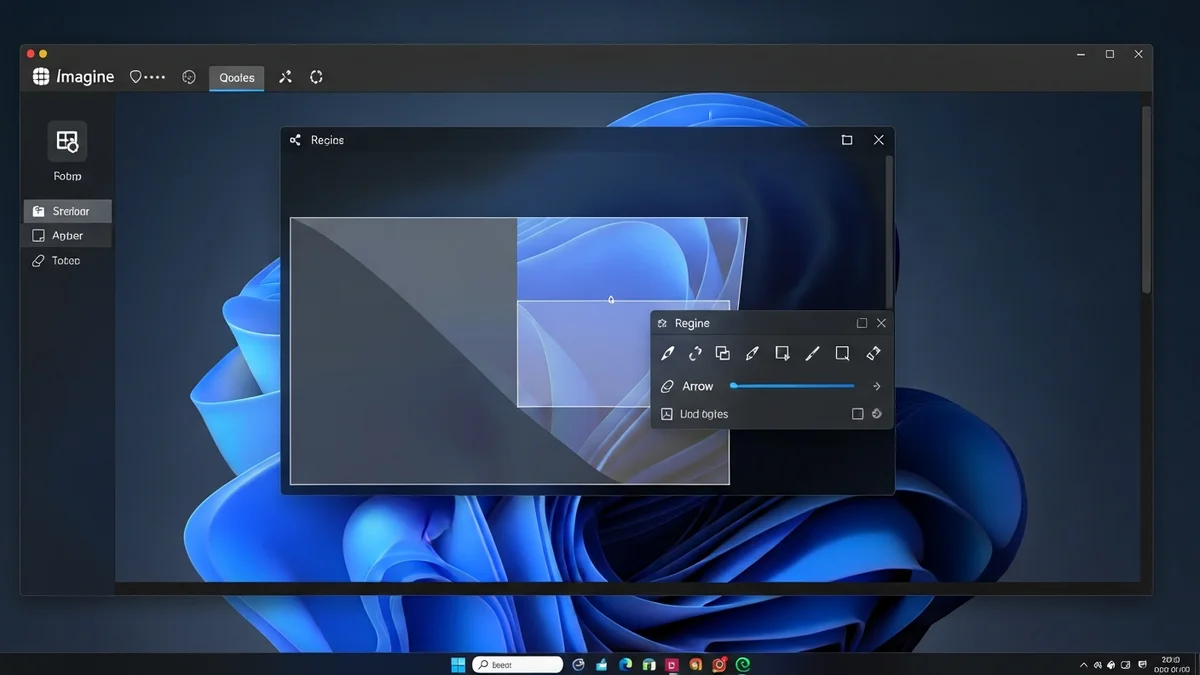This screenshot has height=675, width=1200.
Task: Click the shield icon beside the Imagine title
Action: point(136,77)
